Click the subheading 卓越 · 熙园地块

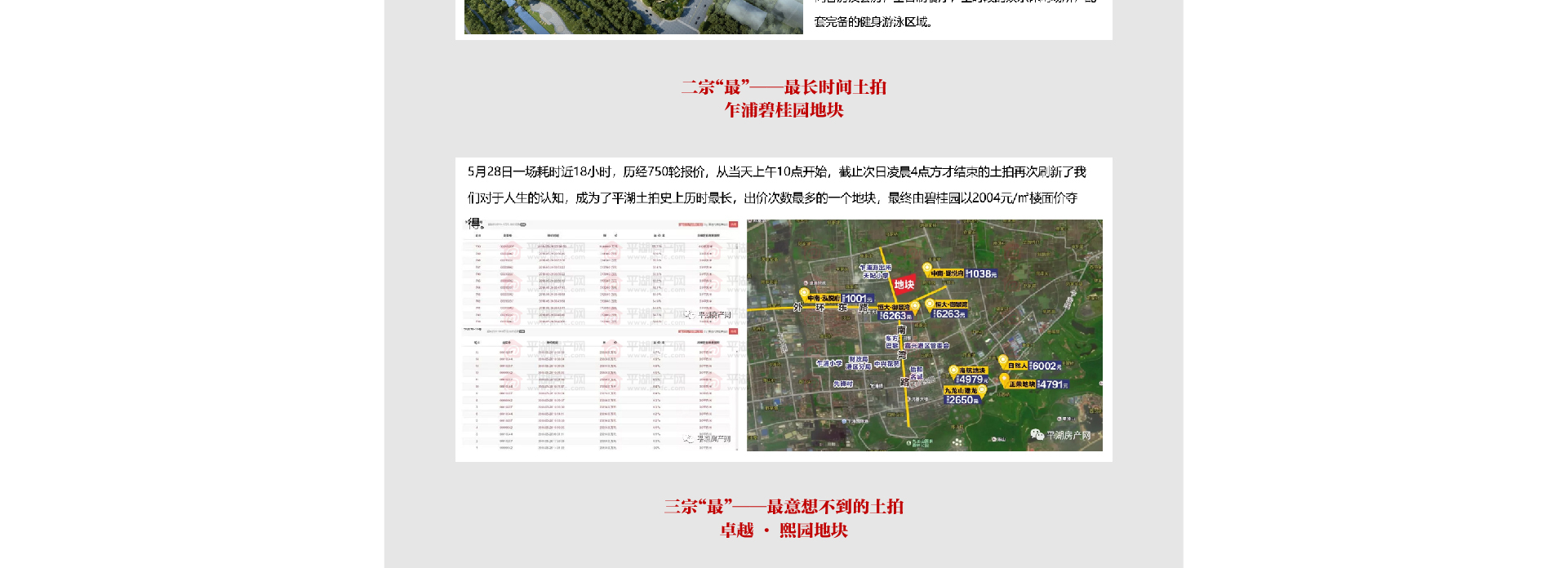pos(784,530)
